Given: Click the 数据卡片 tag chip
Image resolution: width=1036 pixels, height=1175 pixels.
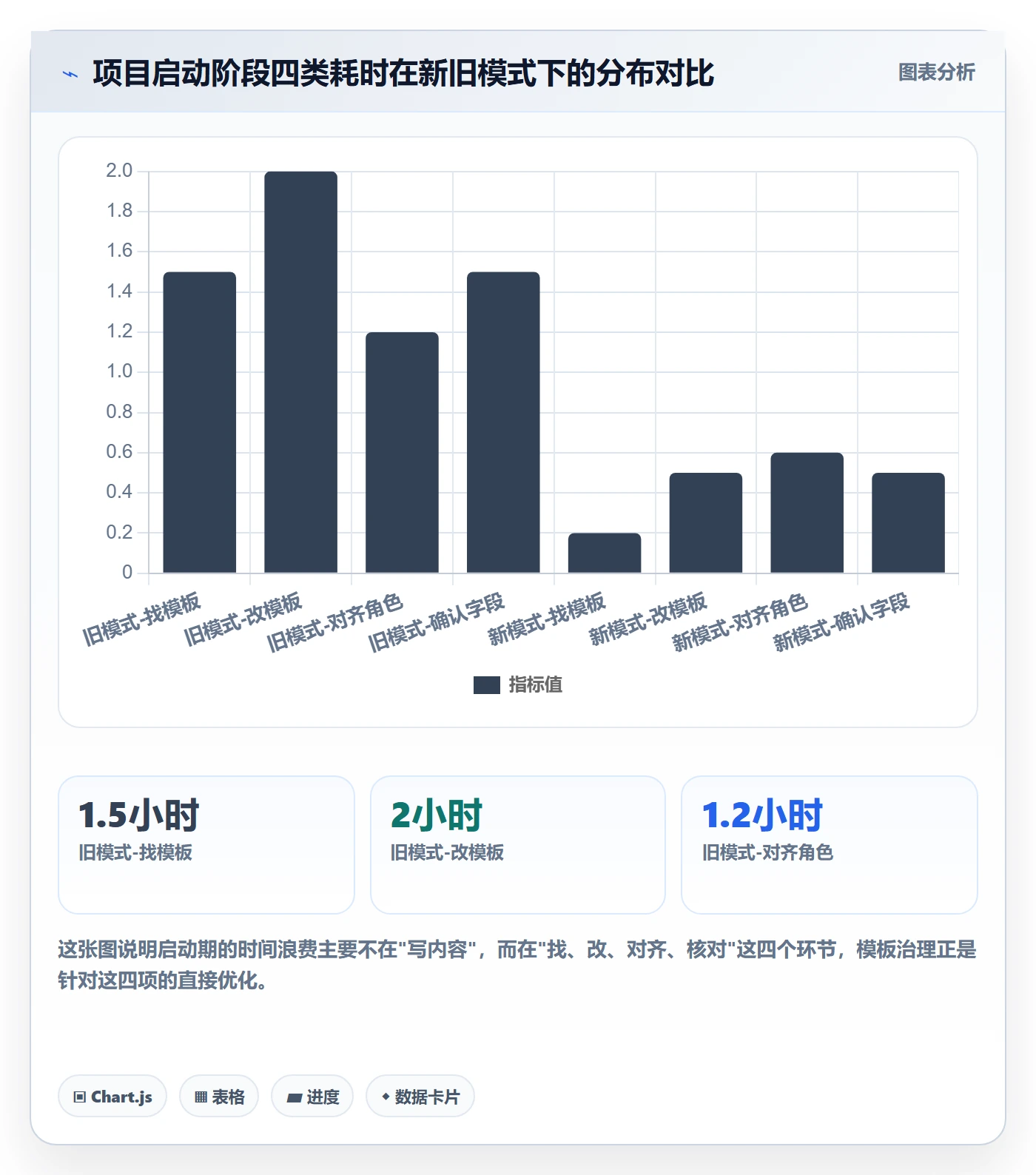Looking at the screenshot, I should coord(420,1097).
